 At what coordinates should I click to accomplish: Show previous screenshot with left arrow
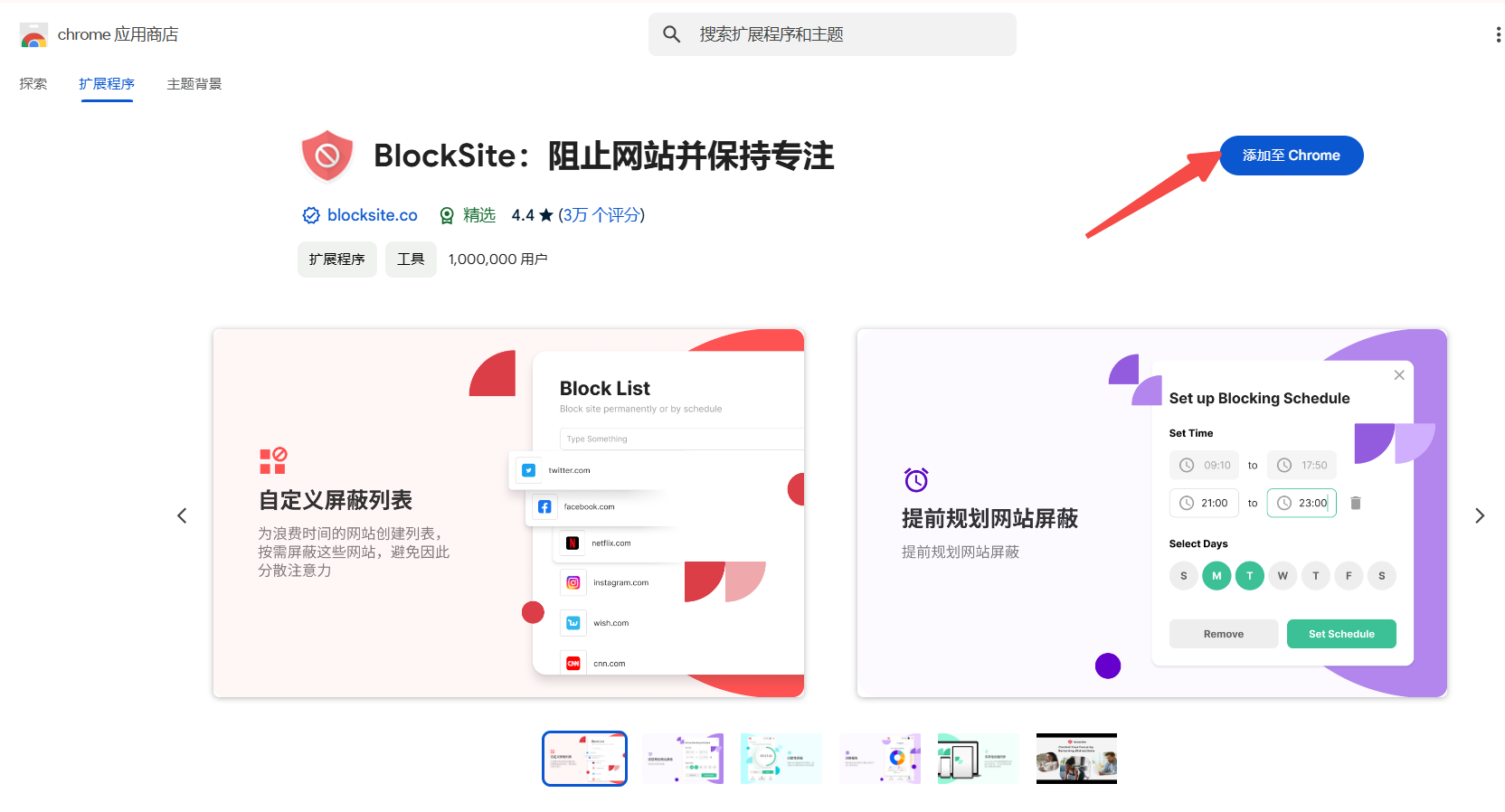(182, 515)
